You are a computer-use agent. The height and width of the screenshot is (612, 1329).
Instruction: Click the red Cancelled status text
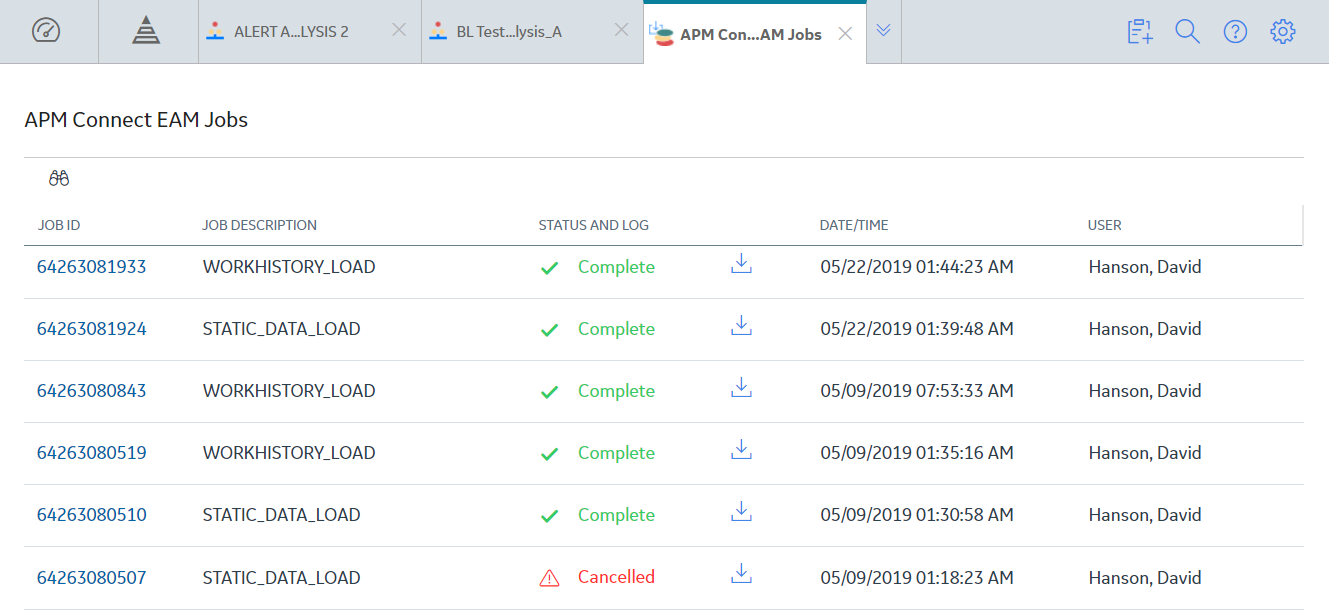[616, 577]
